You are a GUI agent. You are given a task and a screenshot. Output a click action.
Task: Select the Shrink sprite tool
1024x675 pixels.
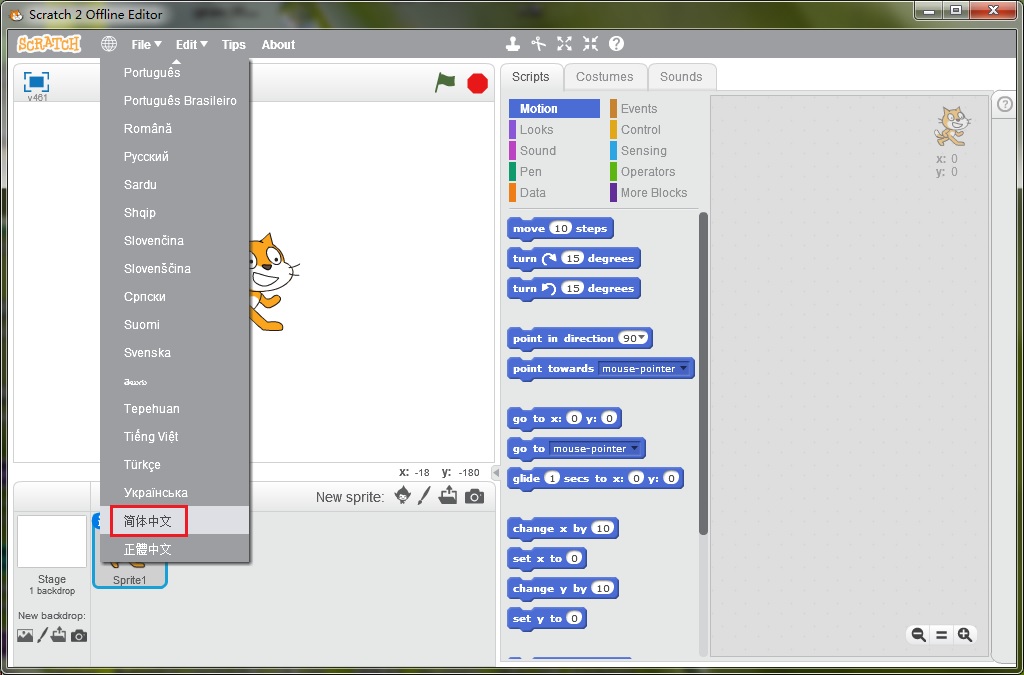click(x=590, y=44)
